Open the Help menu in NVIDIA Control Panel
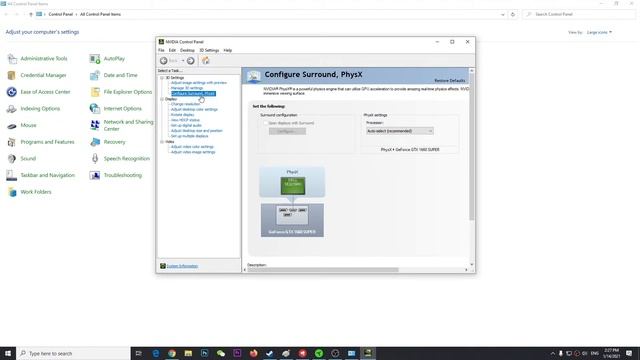 (228, 50)
